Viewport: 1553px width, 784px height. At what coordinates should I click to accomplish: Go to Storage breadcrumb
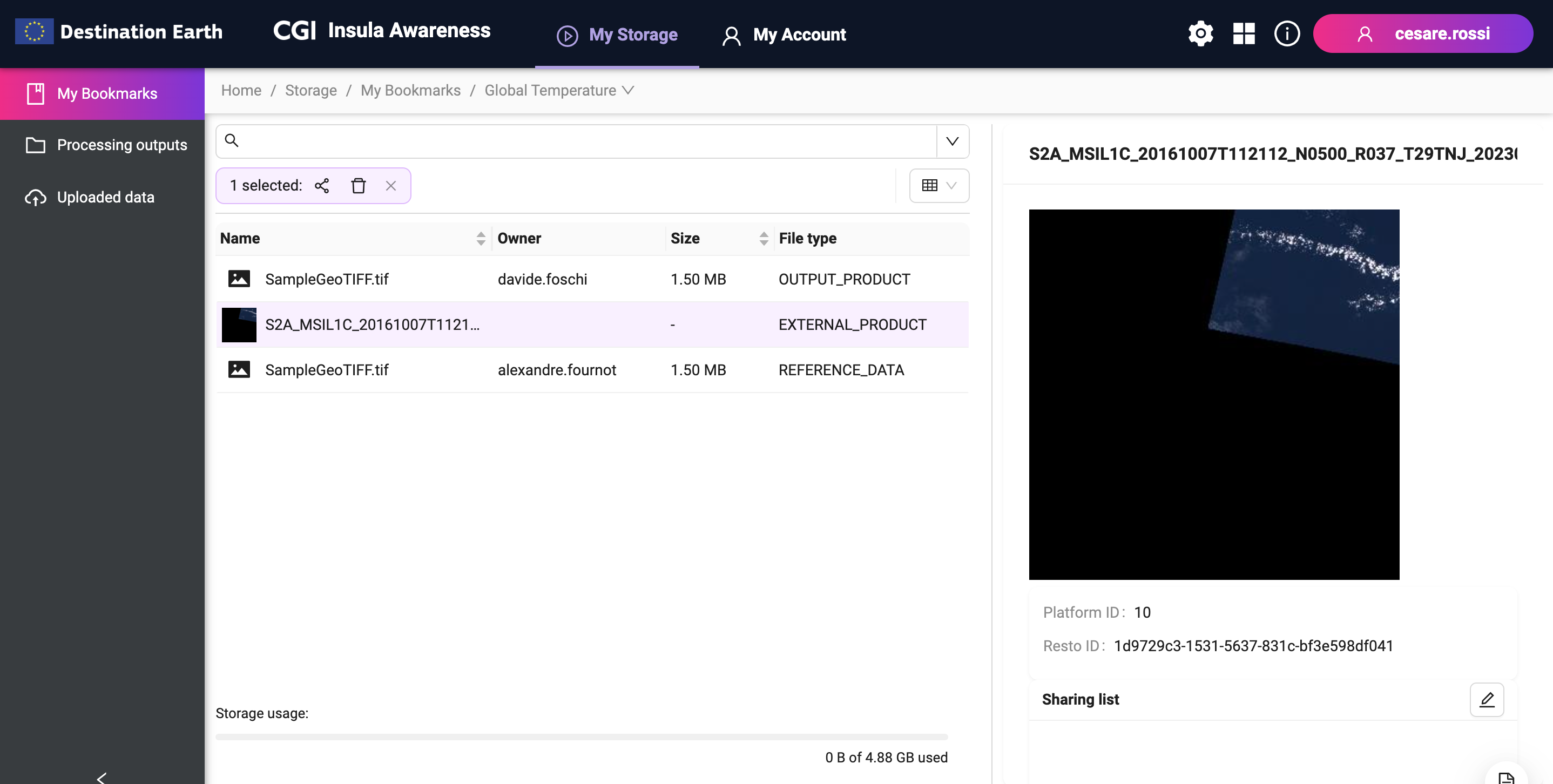[311, 90]
